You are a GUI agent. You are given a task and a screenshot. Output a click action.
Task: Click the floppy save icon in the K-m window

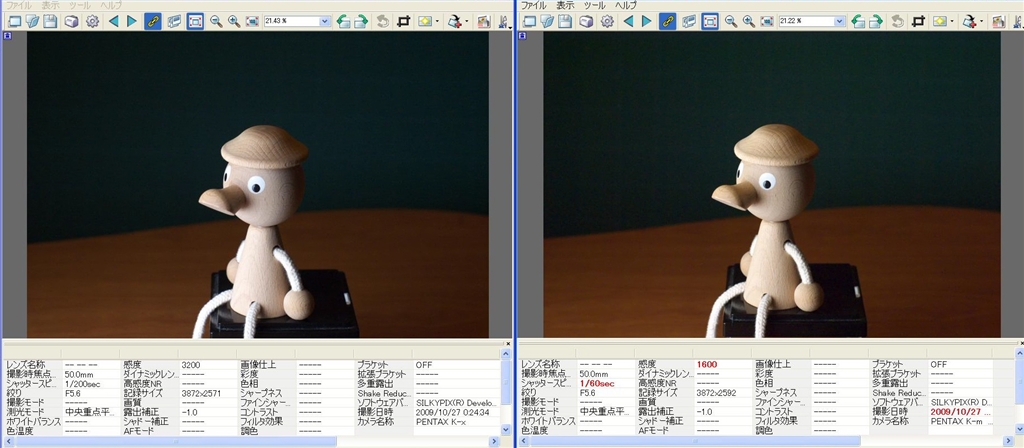coord(565,22)
